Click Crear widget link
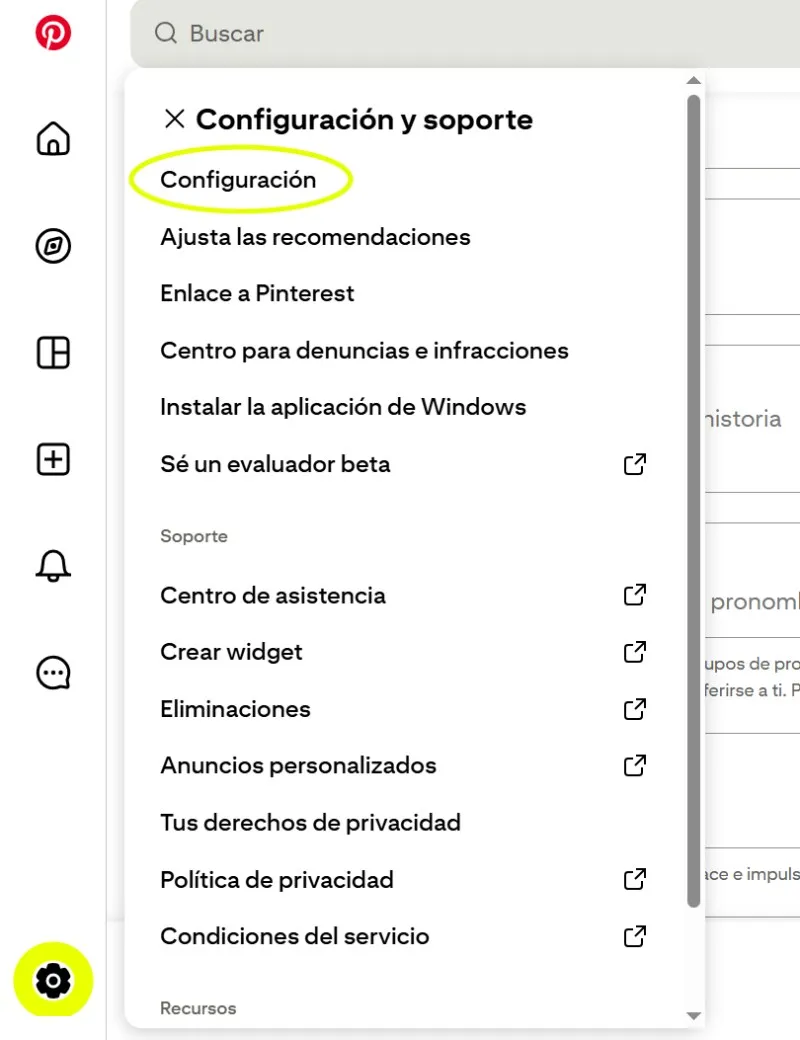The height and width of the screenshot is (1040, 800). (231, 652)
